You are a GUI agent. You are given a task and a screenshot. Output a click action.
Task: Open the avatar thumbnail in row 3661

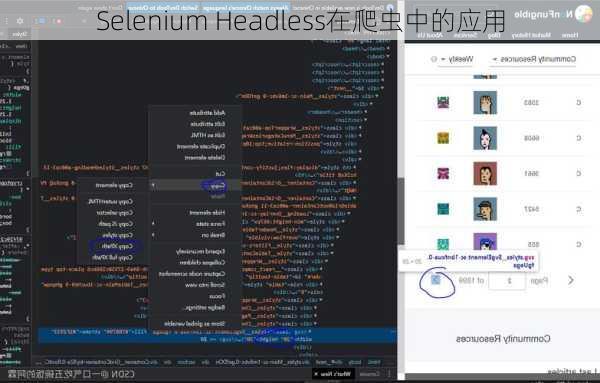pos(485,174)
